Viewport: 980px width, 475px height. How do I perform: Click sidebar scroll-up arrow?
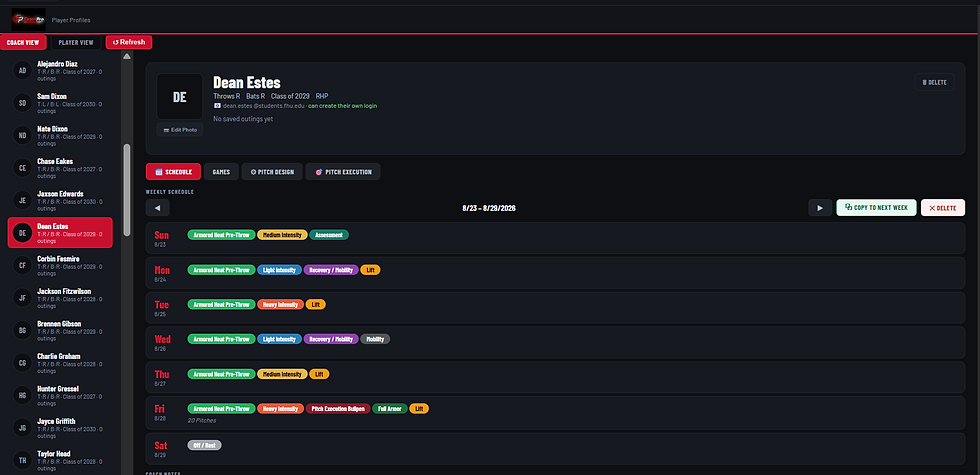(127, 57)
